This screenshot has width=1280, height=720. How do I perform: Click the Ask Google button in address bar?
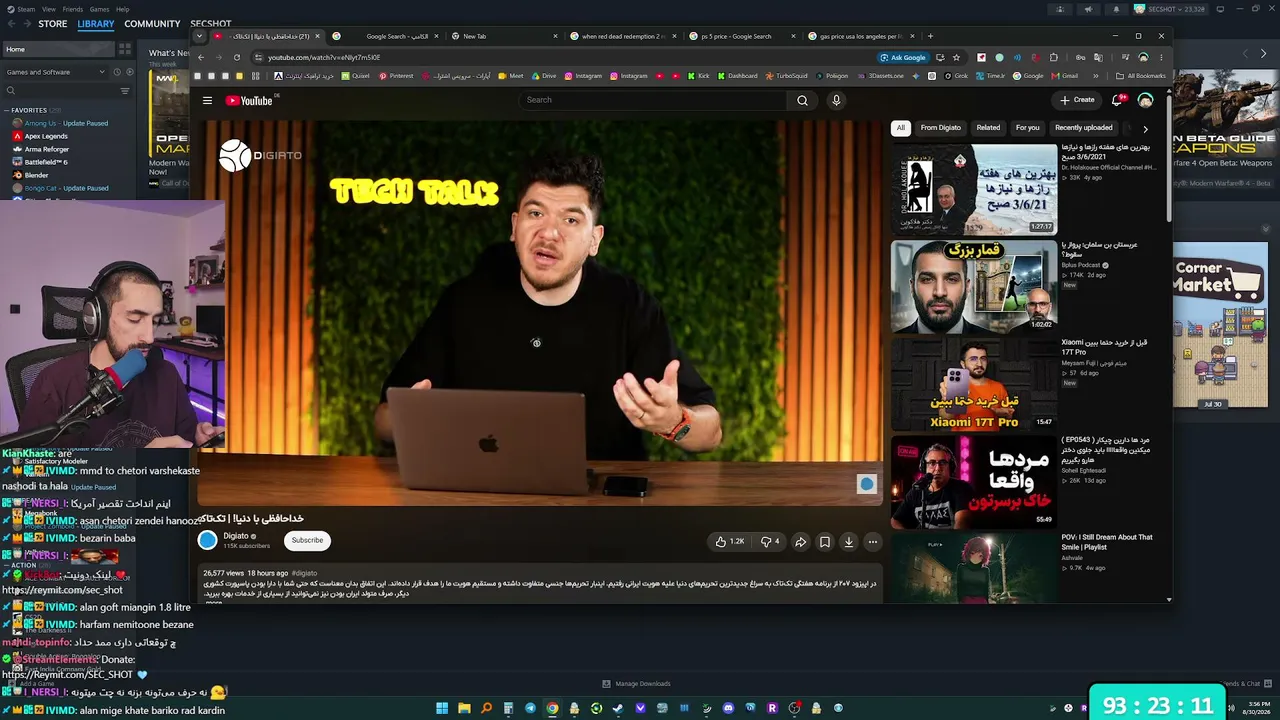coord(903,57)
